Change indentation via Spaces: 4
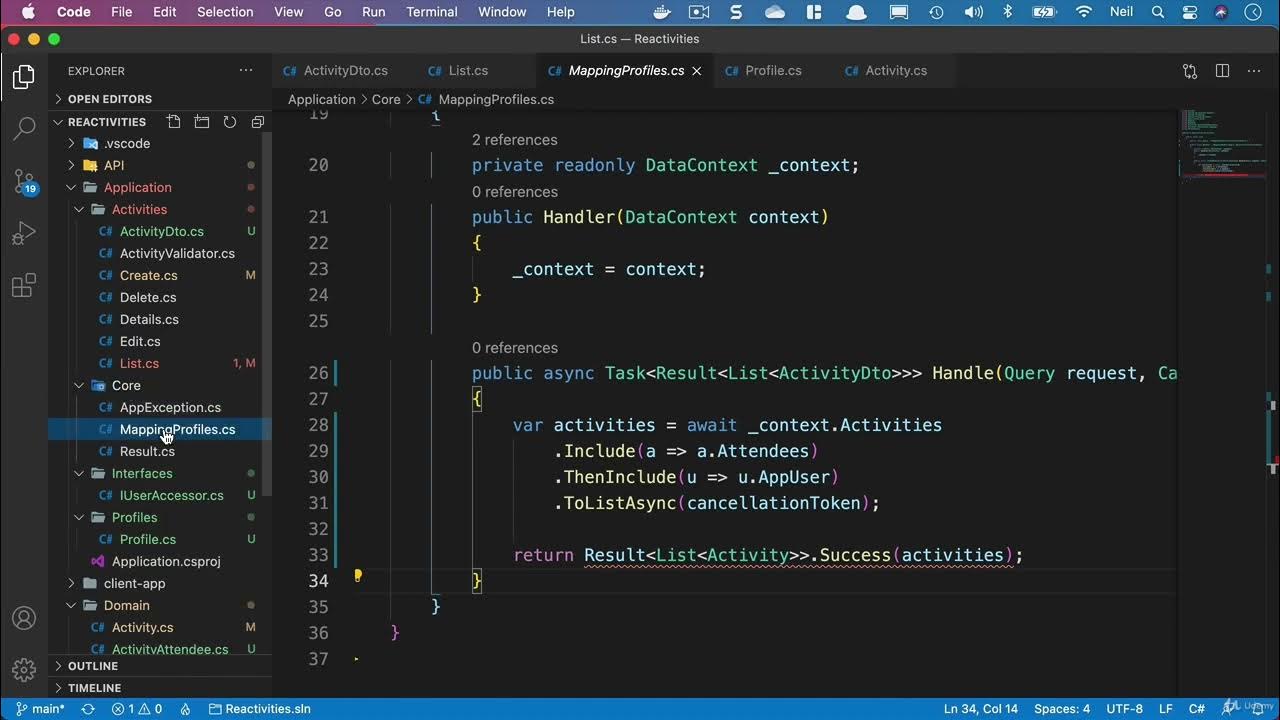This screenshot has width=1280, height=720. [x=1062, y=709]
